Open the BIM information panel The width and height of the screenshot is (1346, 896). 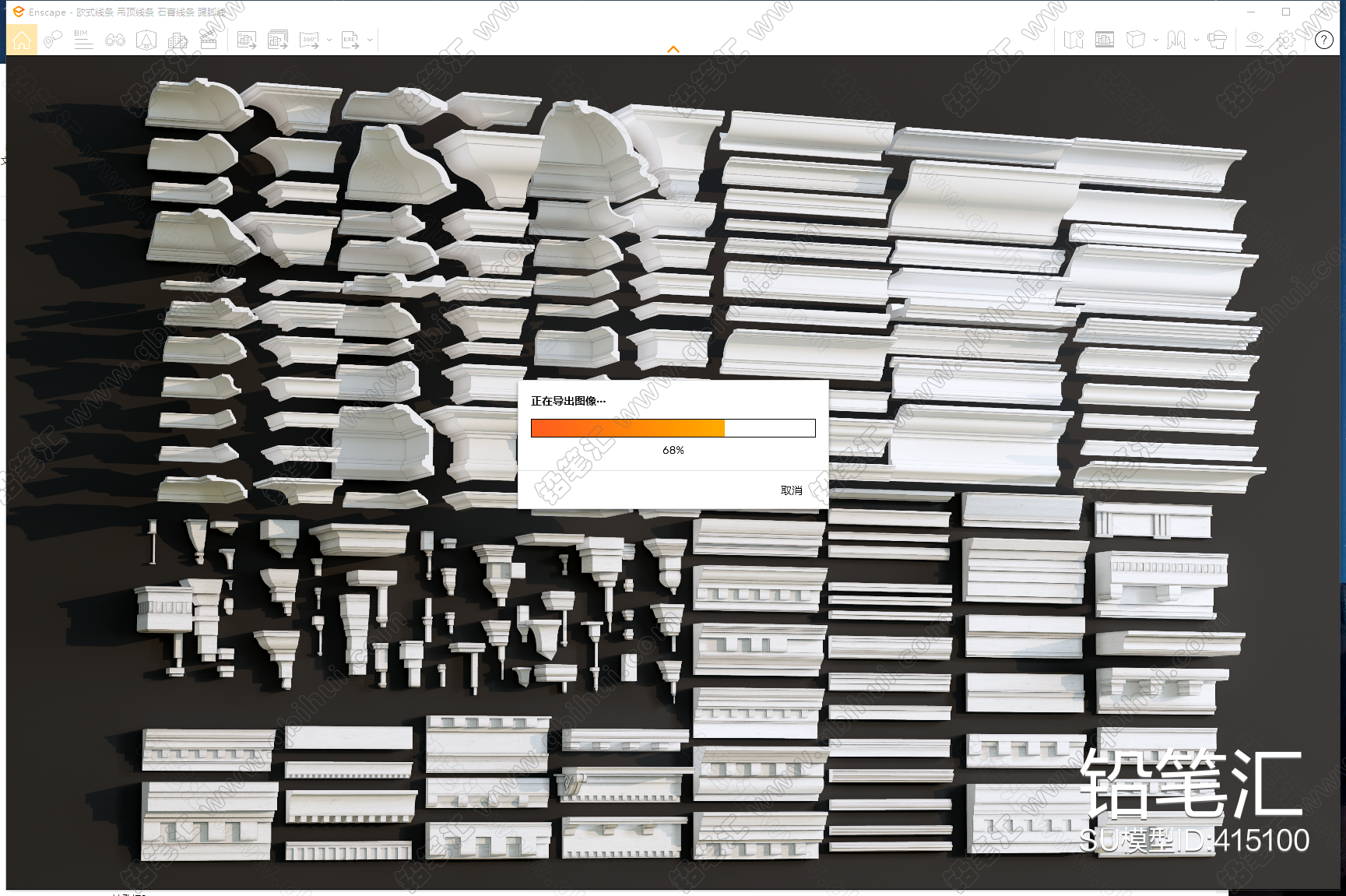tap(83, 40)
